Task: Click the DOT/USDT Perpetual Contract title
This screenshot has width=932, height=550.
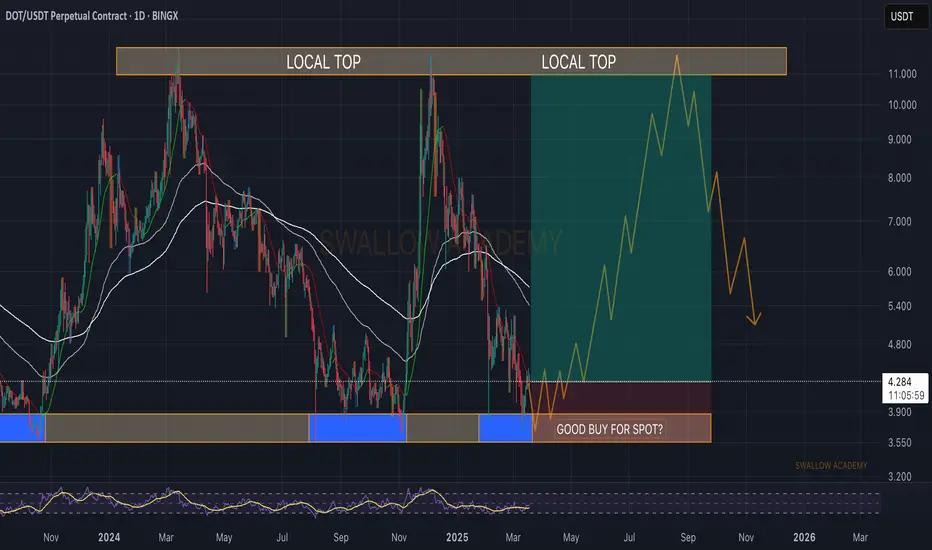Action: point(92,16)
